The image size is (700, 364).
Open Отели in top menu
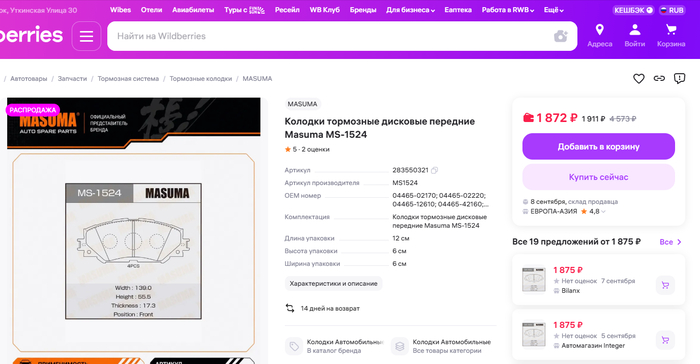point(151,10)
